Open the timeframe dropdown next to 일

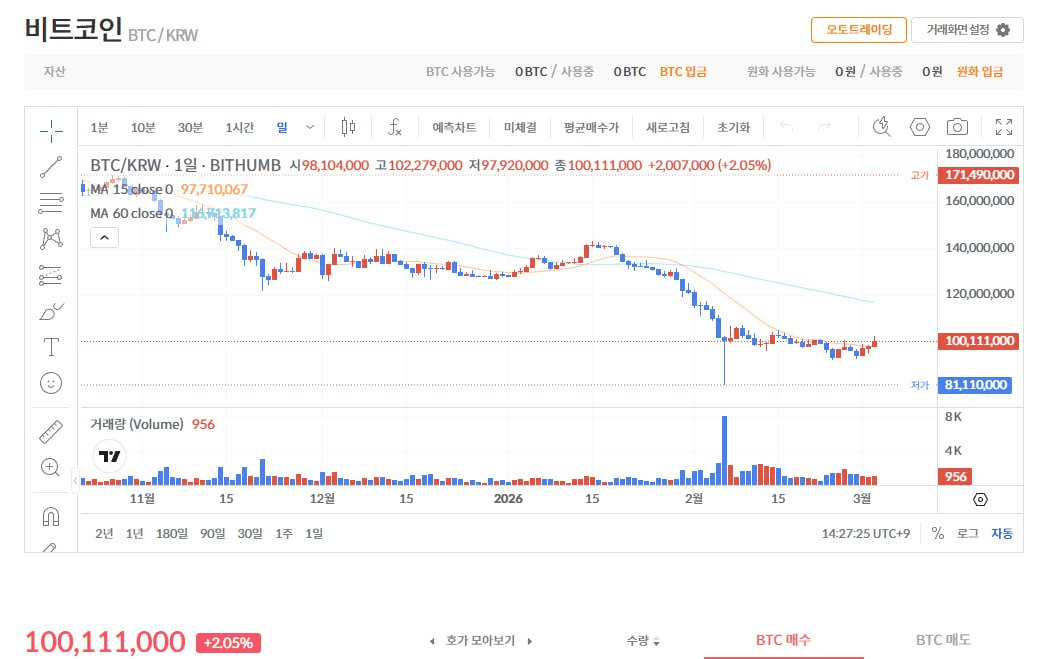pyautogui.click(x=310, y=127)
